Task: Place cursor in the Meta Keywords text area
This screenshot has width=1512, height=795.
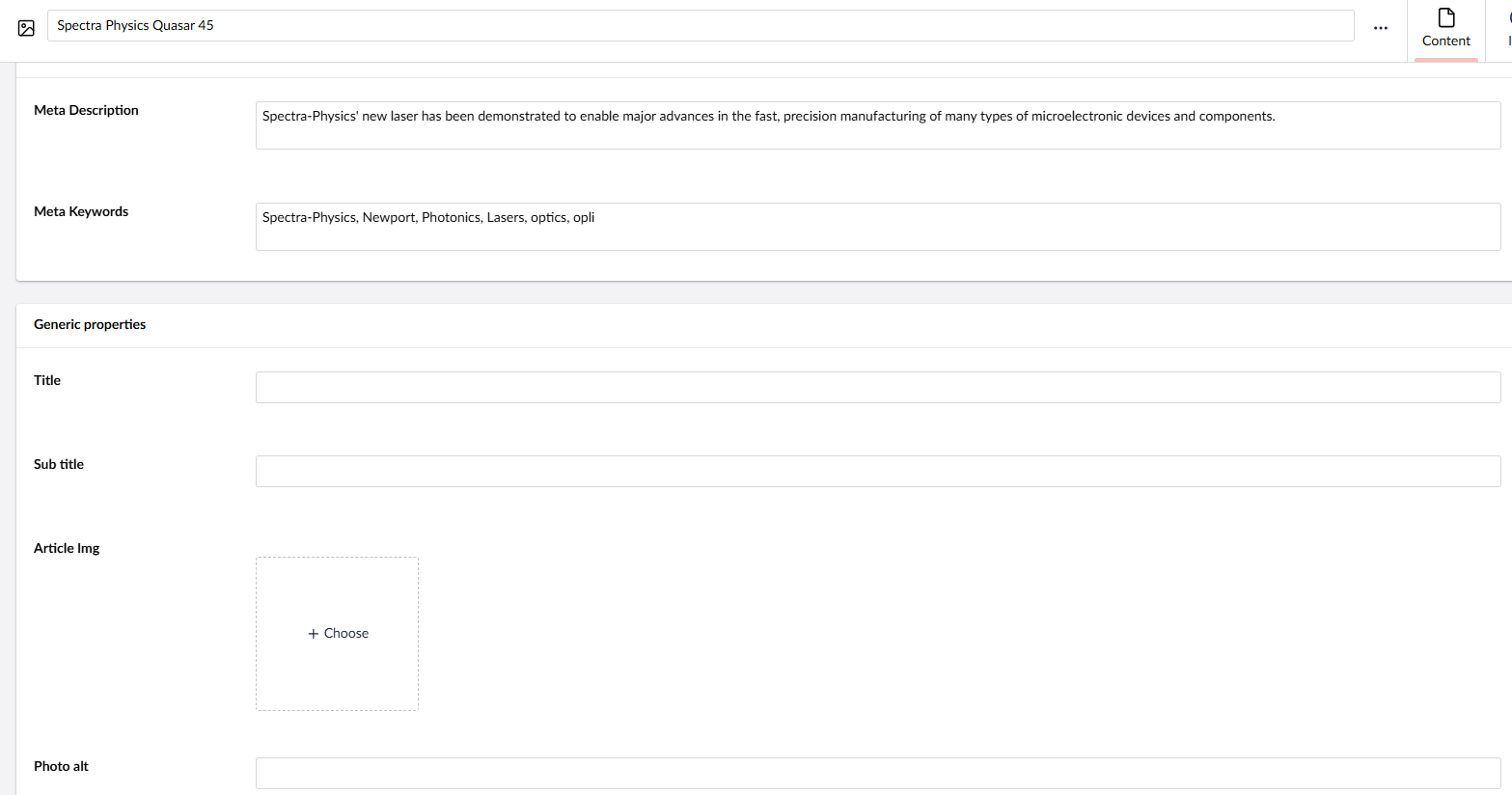Action: click(x=877, y=227)
